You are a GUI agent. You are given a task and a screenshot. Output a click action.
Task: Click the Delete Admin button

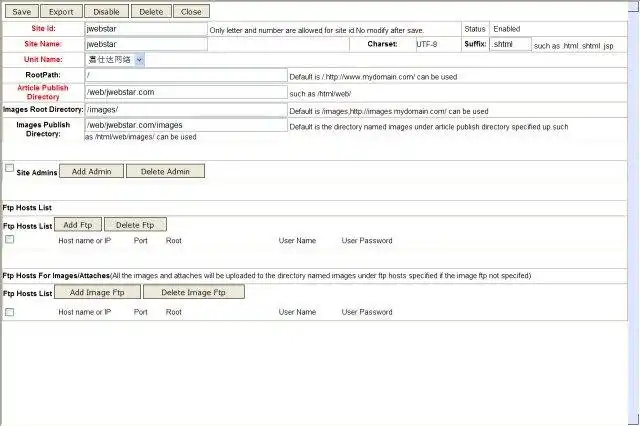point(165,171)
